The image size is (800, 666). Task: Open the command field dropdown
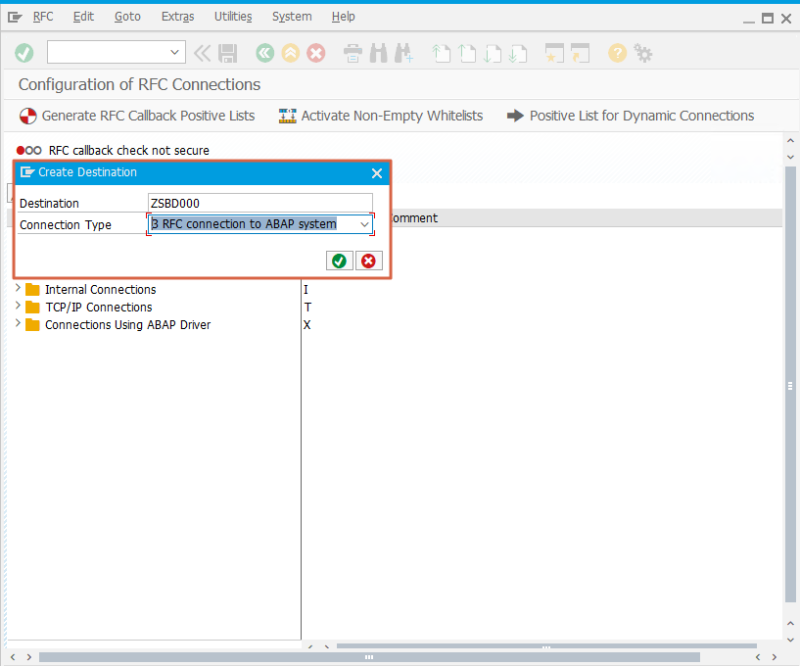174,52
